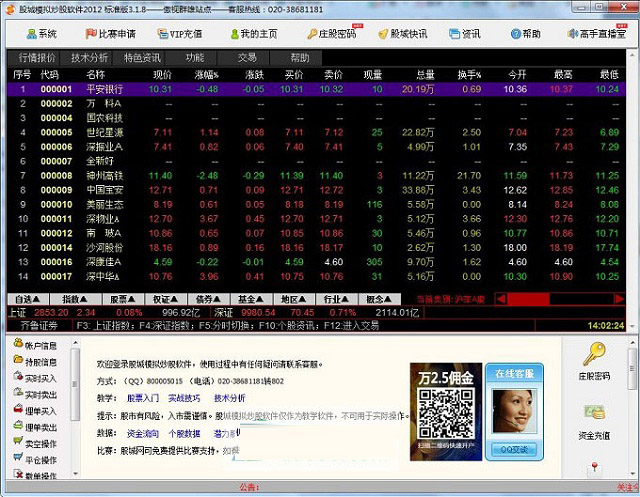
Task: Select the 沙河股份 row
Action: click(316, 247)
